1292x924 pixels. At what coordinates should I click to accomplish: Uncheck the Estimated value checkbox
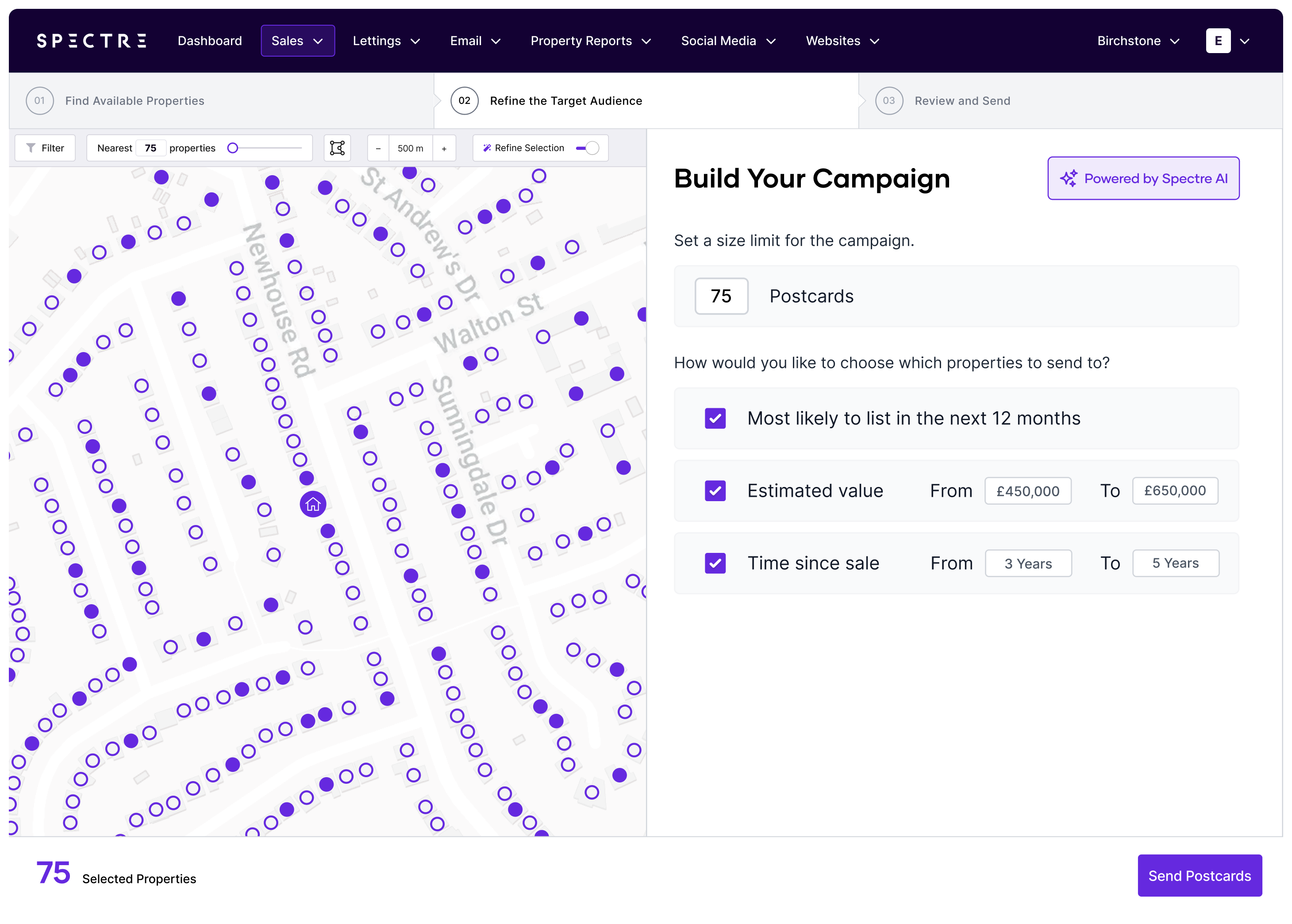pos(715,491)
